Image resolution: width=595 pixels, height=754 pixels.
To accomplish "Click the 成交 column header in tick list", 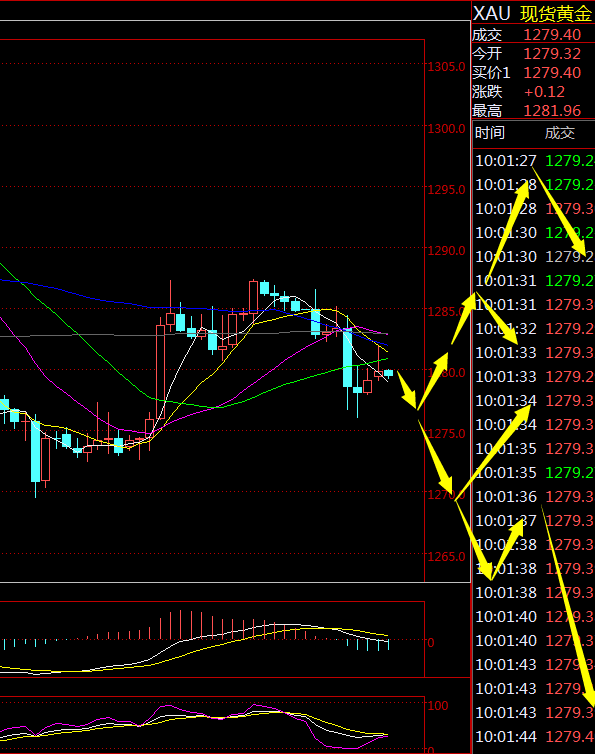I will coord(559,133).
